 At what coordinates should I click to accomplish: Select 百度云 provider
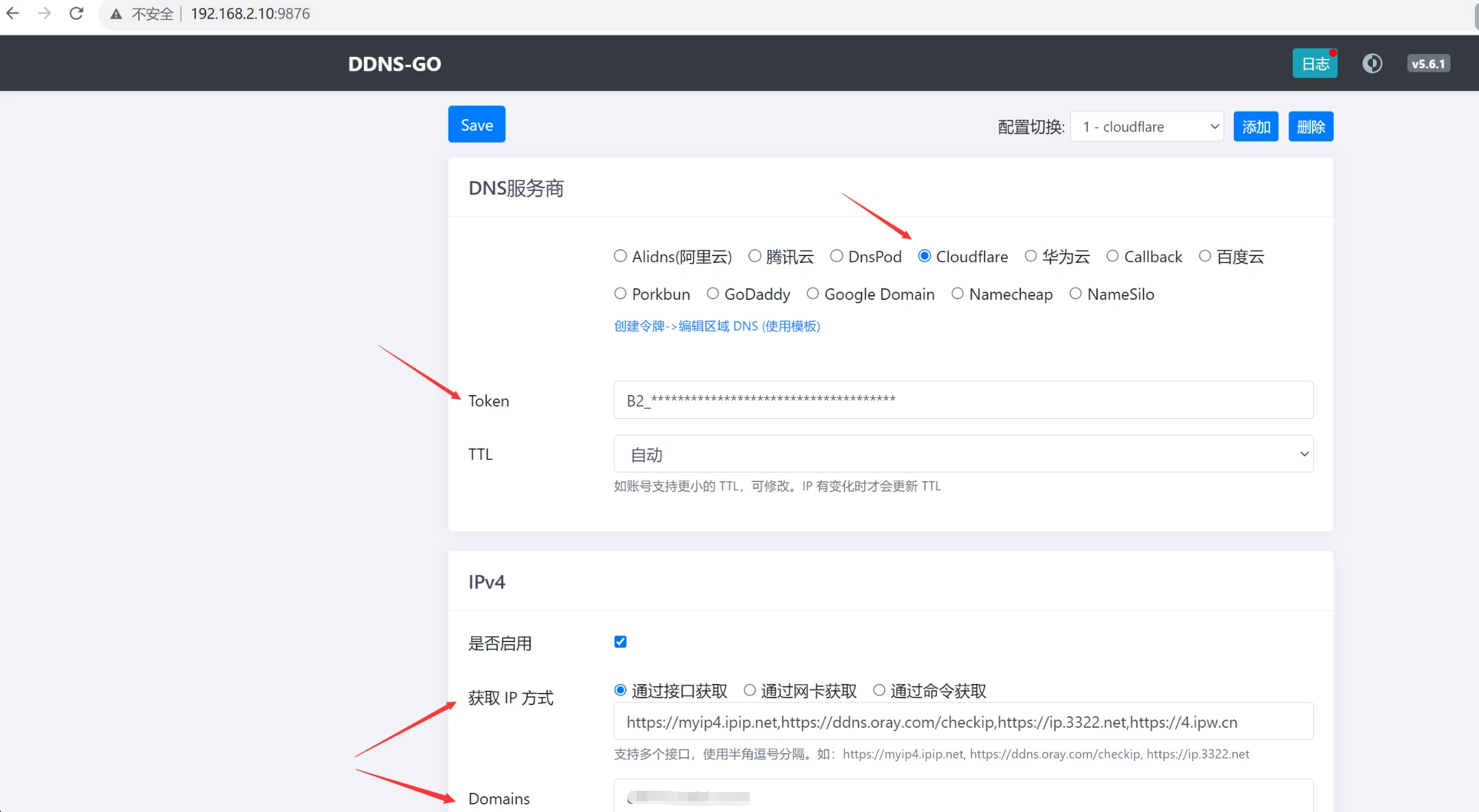(x=1205, y=256)
